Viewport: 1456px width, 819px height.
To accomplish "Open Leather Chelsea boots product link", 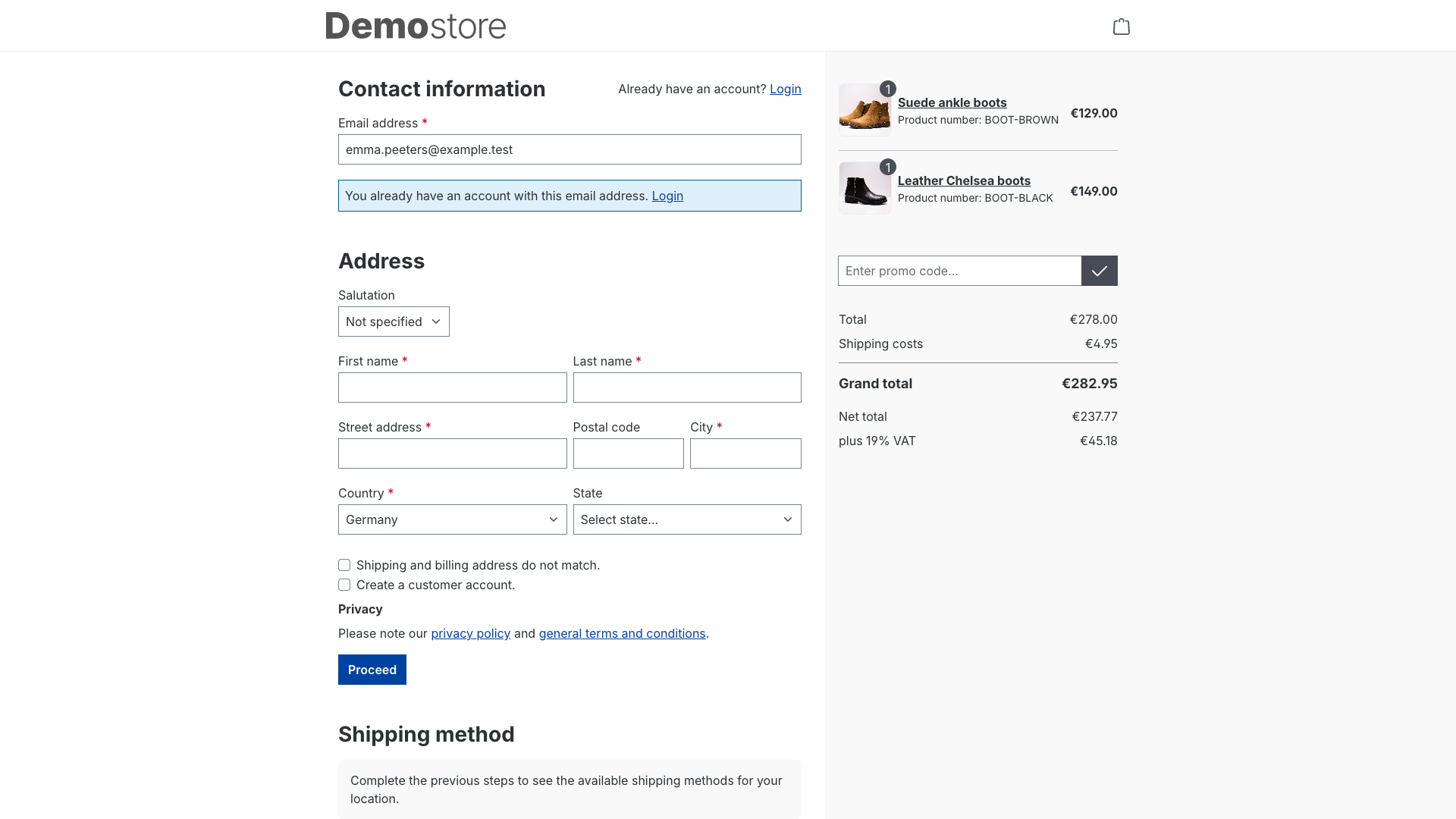I will [x=964, y=180].
